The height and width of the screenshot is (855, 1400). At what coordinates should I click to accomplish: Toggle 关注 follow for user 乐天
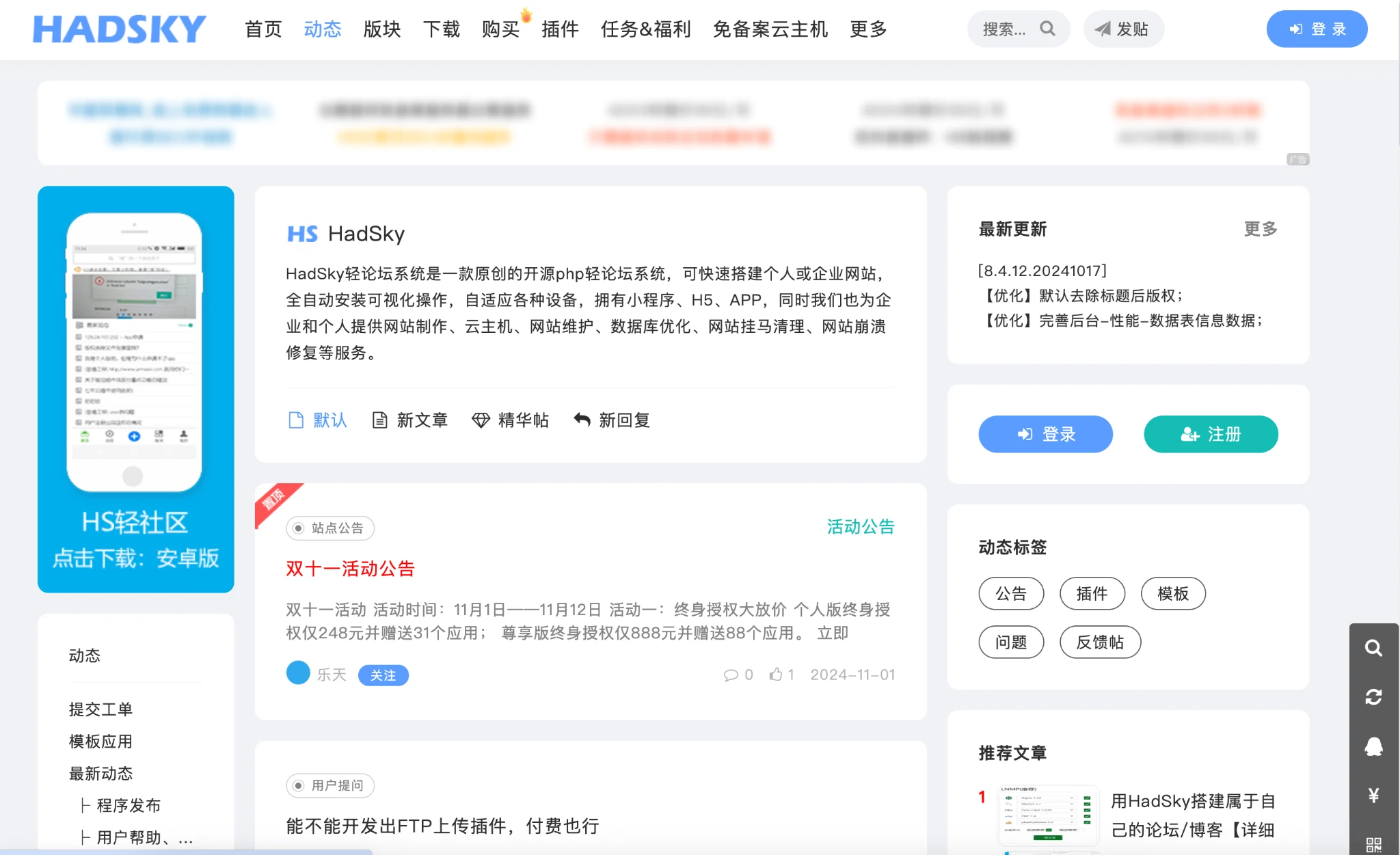(383, 675)
